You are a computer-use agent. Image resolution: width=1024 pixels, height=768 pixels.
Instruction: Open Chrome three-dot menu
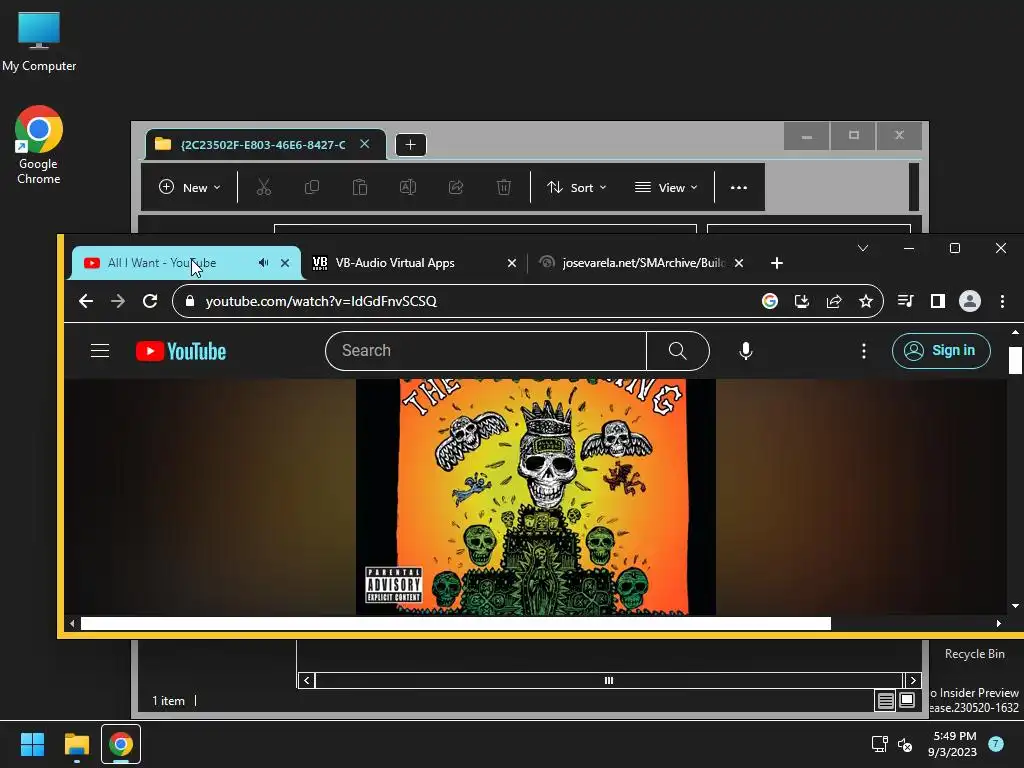tap(1002, 301)
